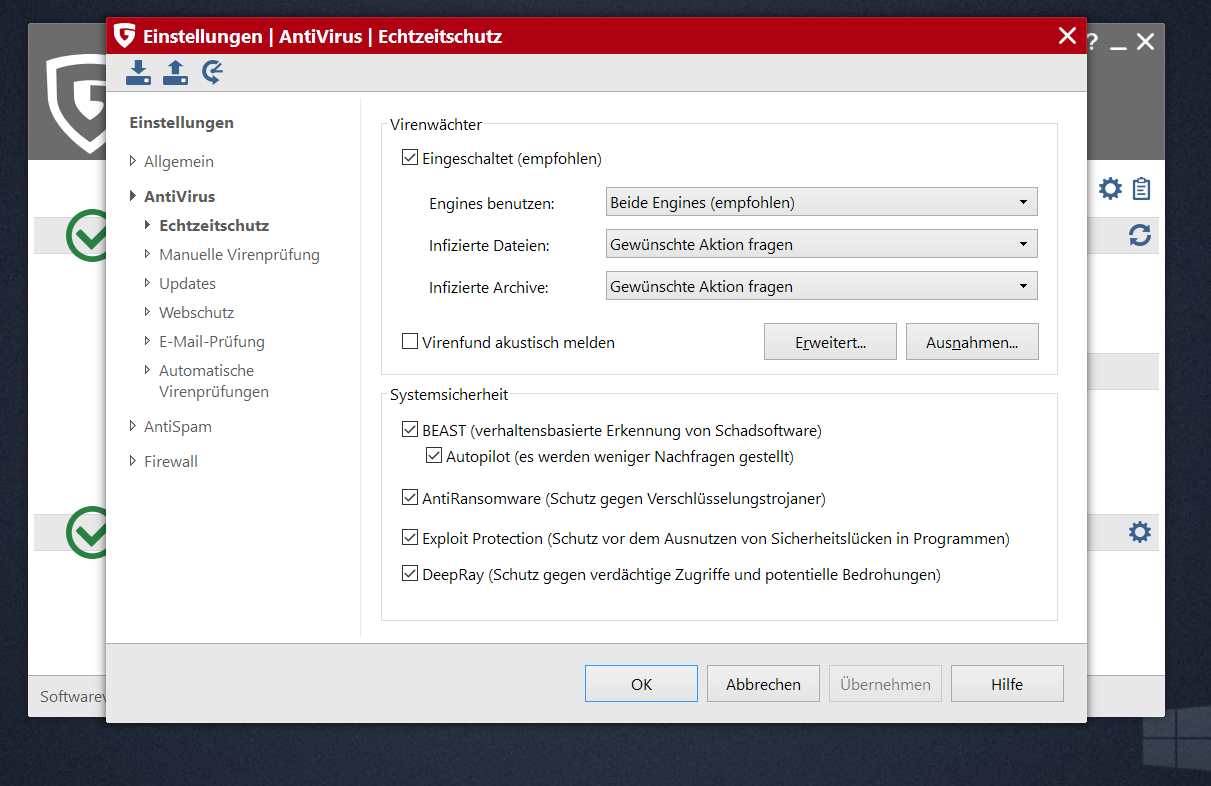The image size is (1211, 786).
Task: Click lower gear icon in background window
Action: tap(1140, 532)
